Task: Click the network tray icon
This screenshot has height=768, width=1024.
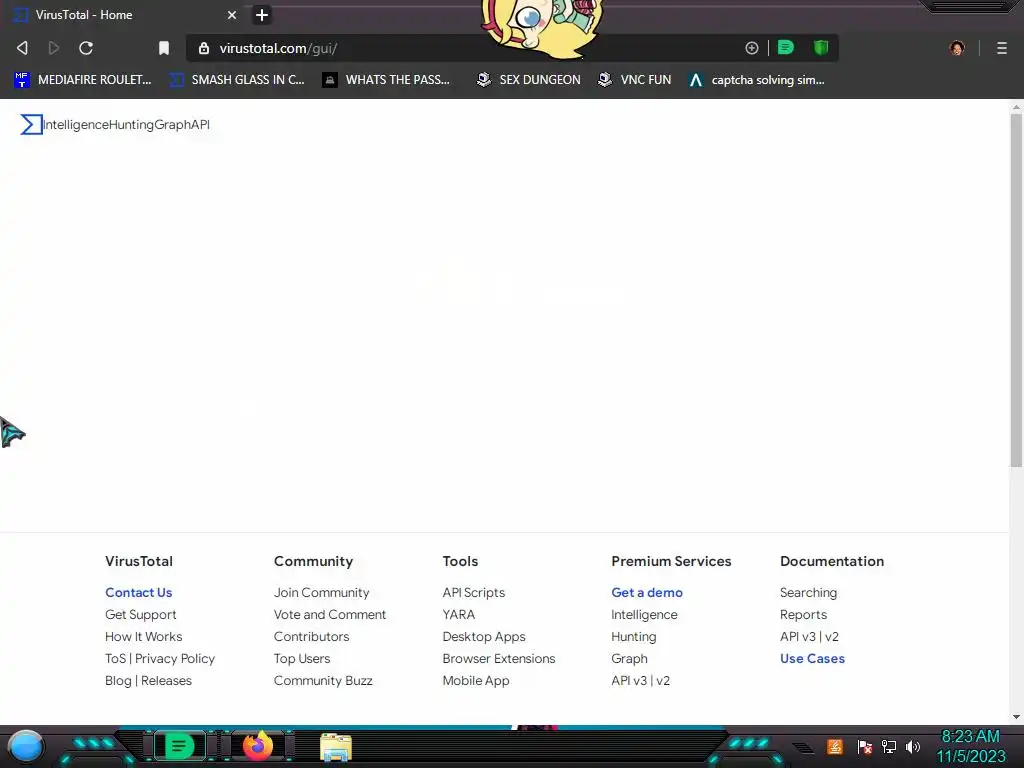Action: click(889, 746)
